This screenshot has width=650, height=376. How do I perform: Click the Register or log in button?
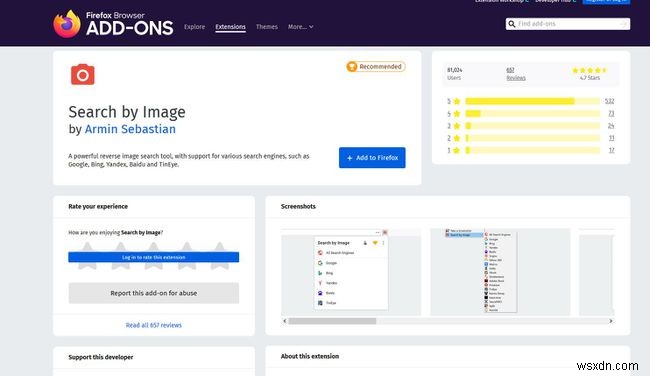[606, 1]
